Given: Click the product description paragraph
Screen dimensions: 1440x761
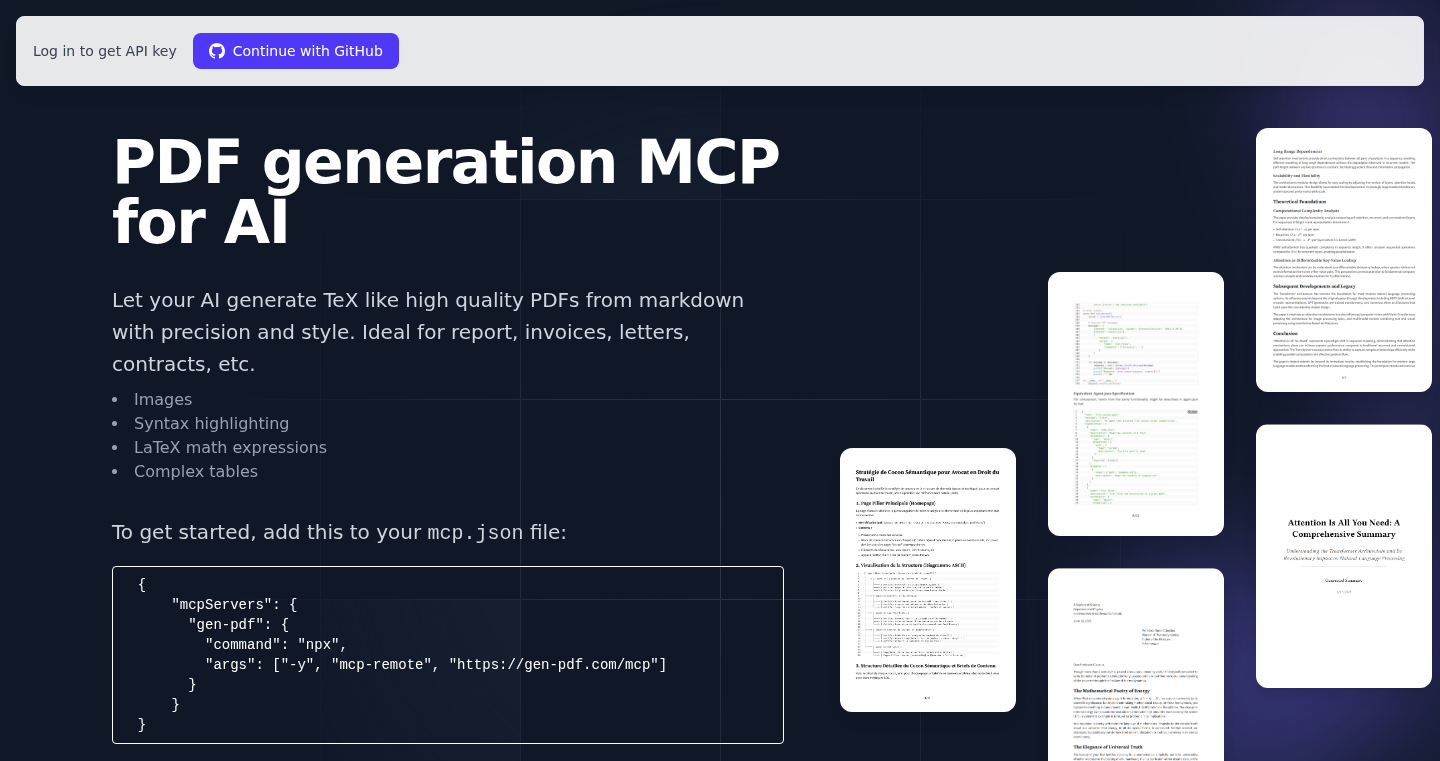Looking at the screenshot, I should tap(428, 332).
